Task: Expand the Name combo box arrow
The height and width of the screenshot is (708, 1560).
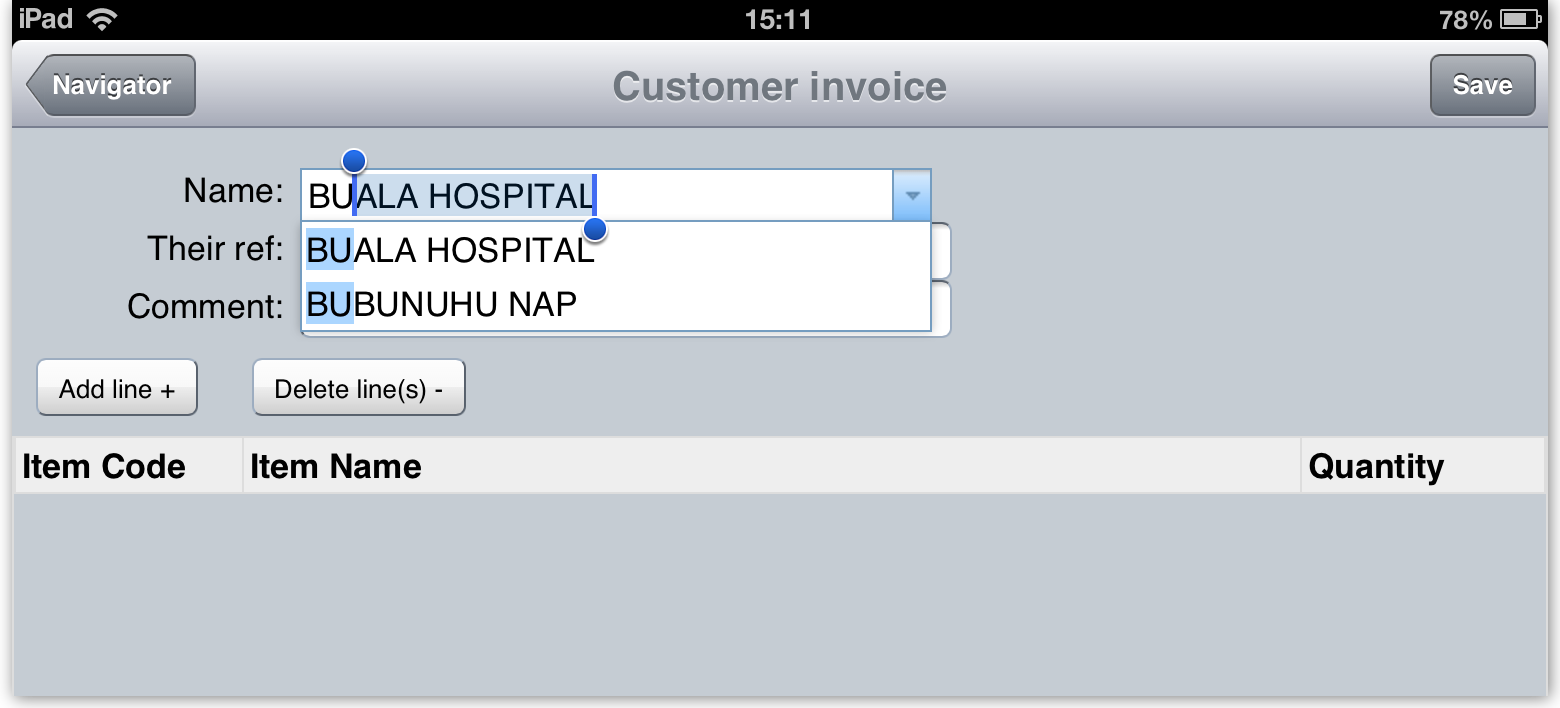Action: (911, 195)
